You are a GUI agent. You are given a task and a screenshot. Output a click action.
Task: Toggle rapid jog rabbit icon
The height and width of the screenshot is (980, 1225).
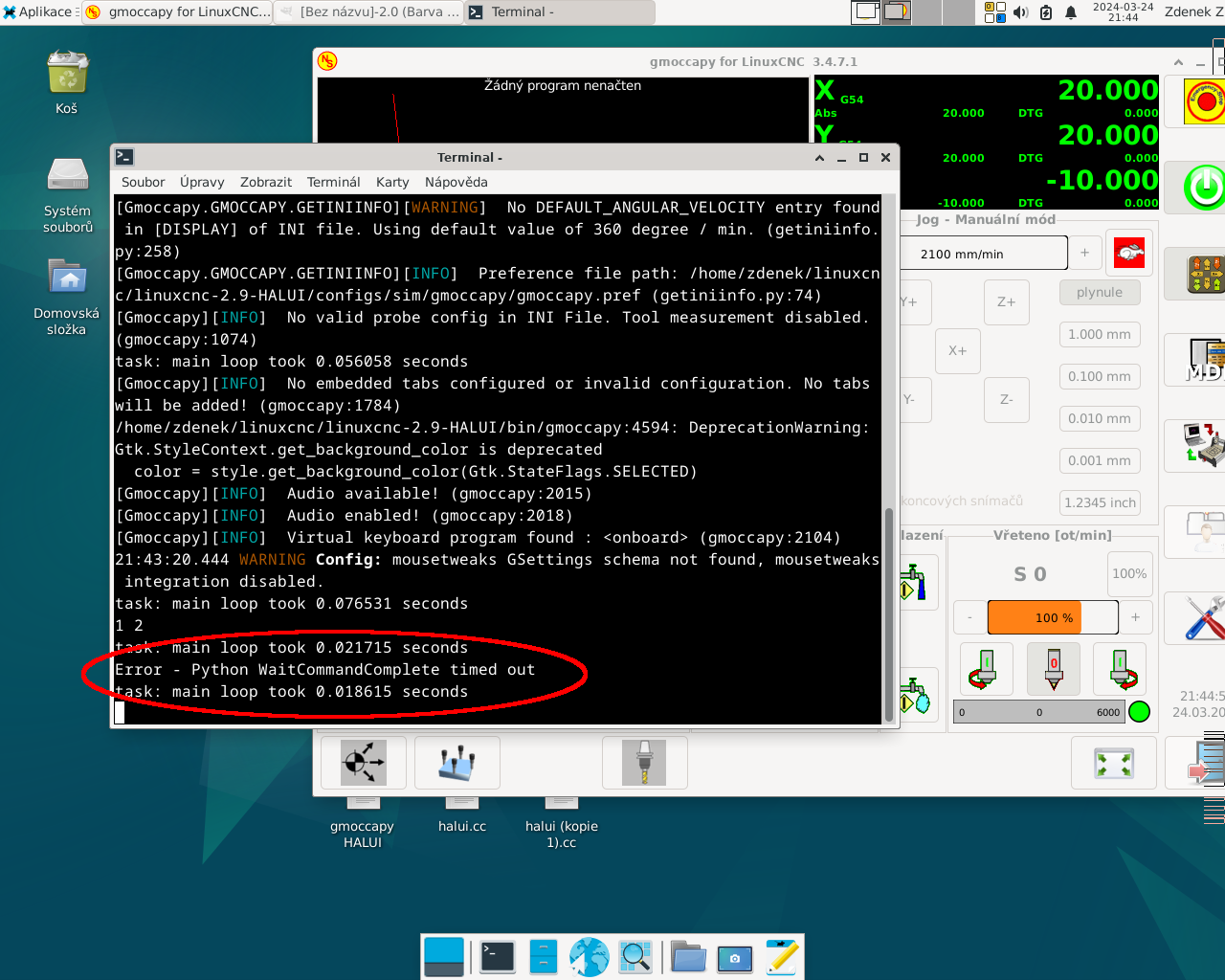tap(1129, 254)
